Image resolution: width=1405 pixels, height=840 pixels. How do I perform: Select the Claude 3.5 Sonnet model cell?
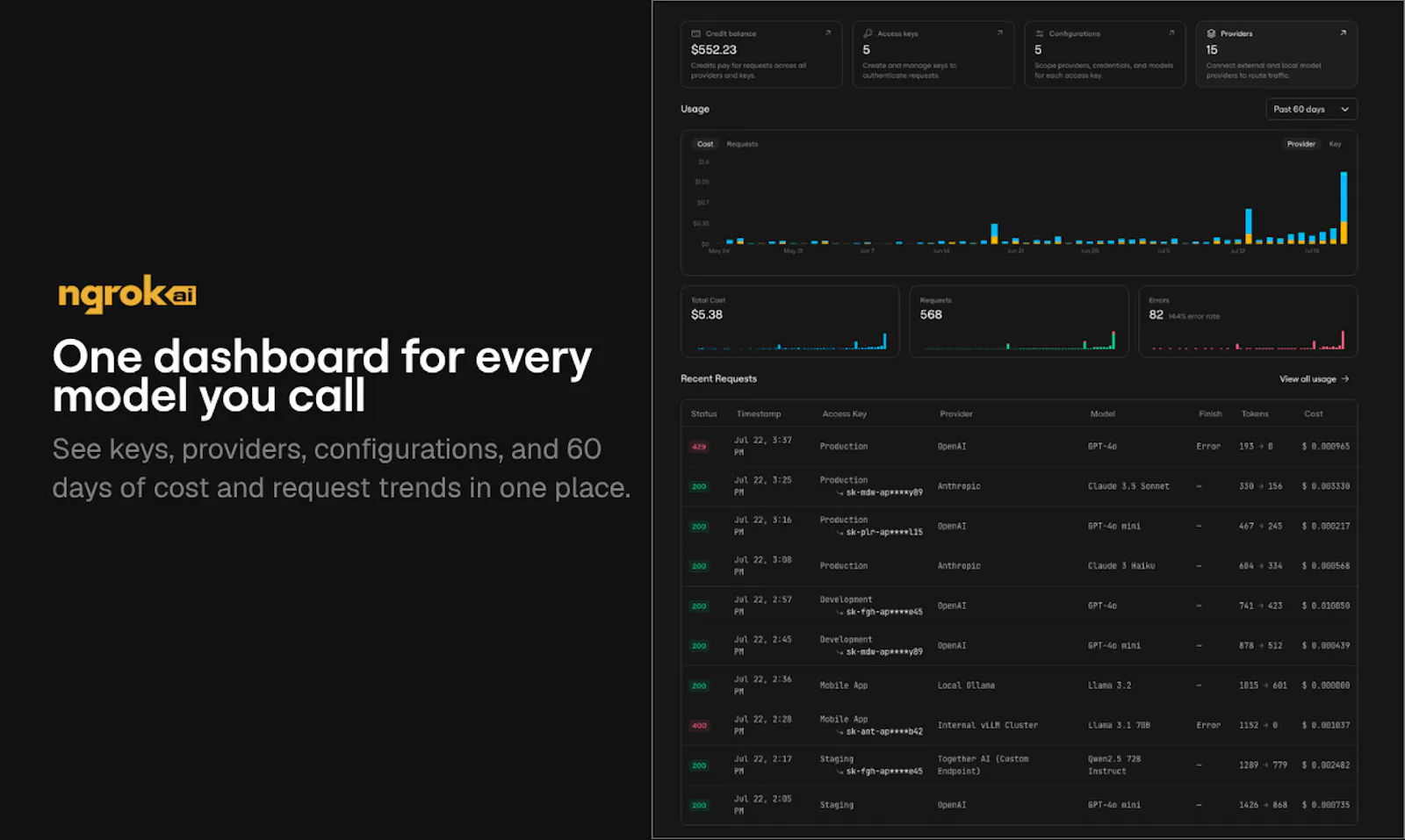(x=1128, y=486)
